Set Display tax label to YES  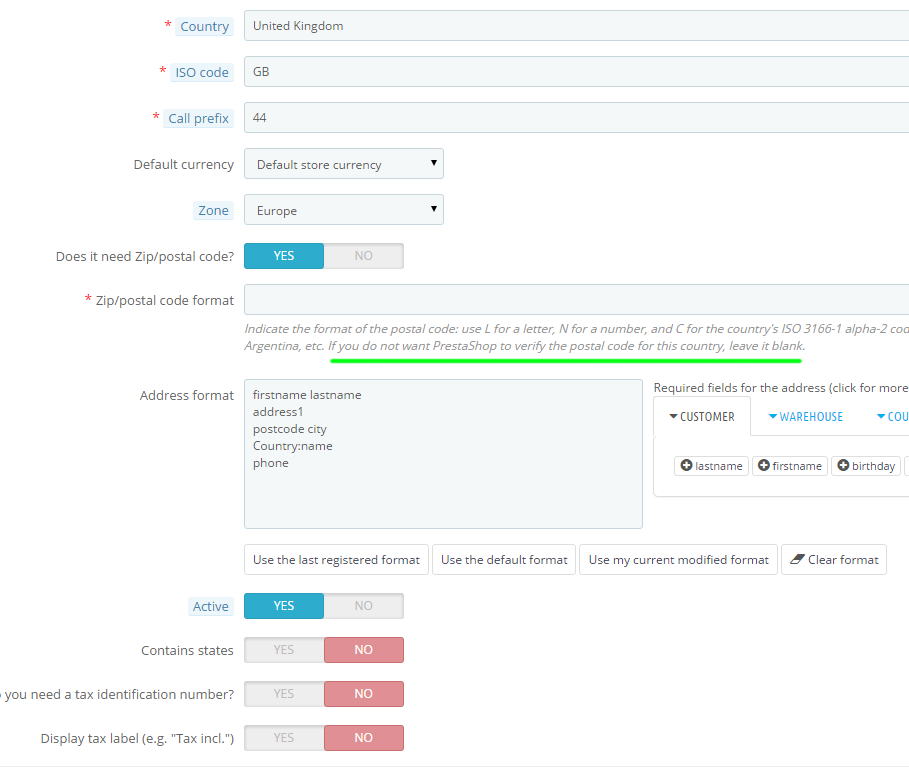pyautogui.click(x=284, y=738)
